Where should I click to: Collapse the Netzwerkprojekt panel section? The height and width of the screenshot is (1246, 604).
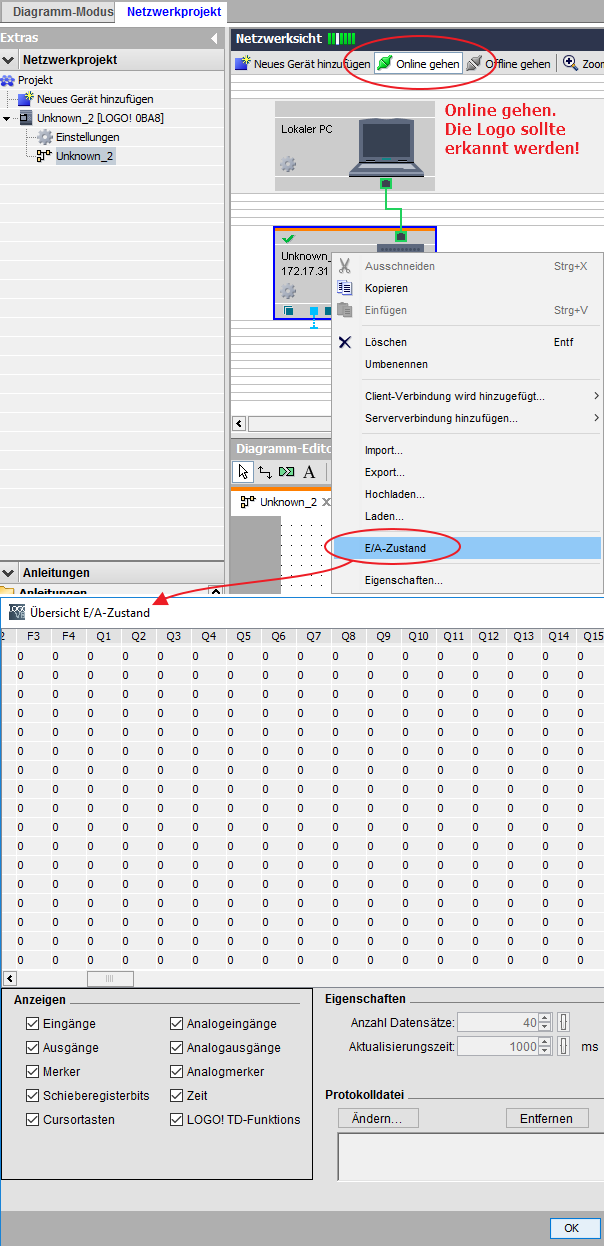click(10, 60)
